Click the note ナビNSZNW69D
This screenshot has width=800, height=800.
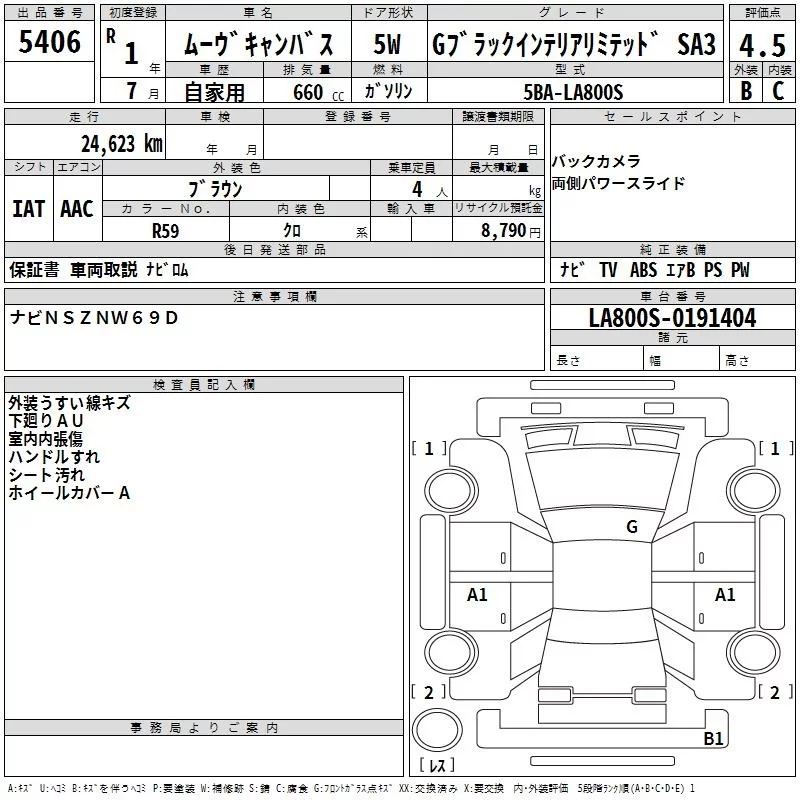coord(94,318)
